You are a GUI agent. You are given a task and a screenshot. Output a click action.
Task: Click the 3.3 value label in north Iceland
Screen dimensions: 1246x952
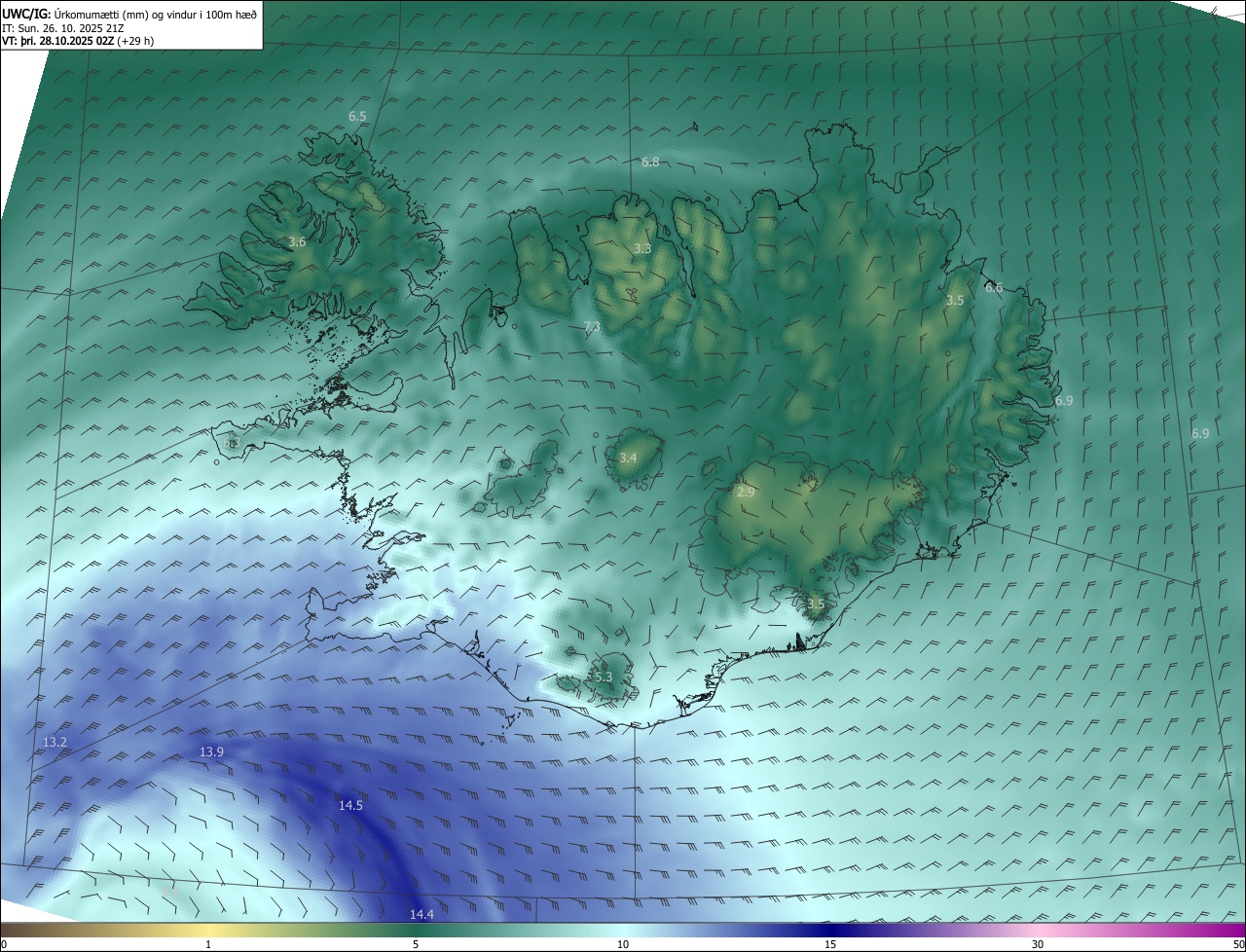(642, 249)
